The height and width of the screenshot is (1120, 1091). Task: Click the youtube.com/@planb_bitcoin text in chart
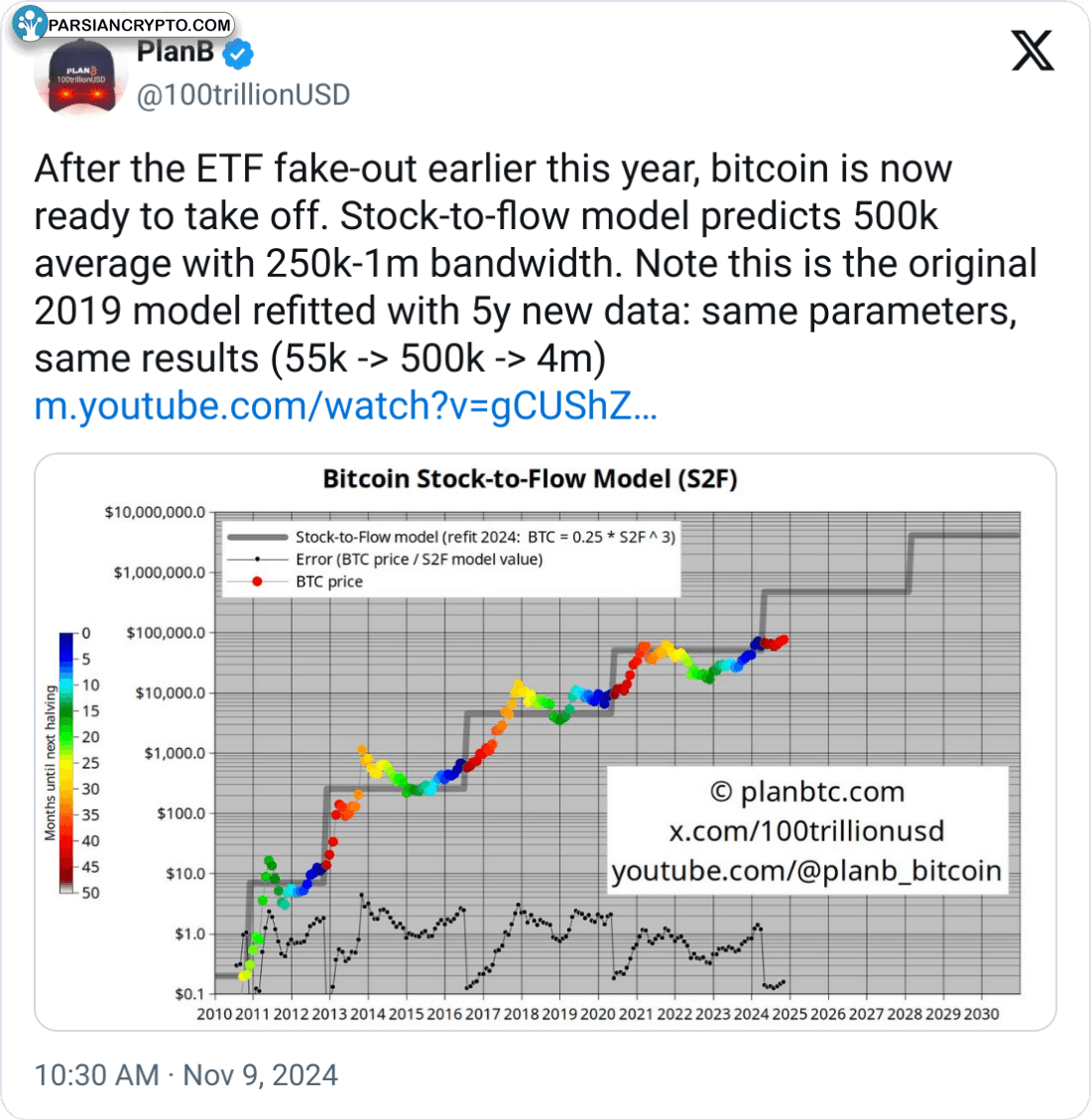pyautogui.click(x=806, y=871)
